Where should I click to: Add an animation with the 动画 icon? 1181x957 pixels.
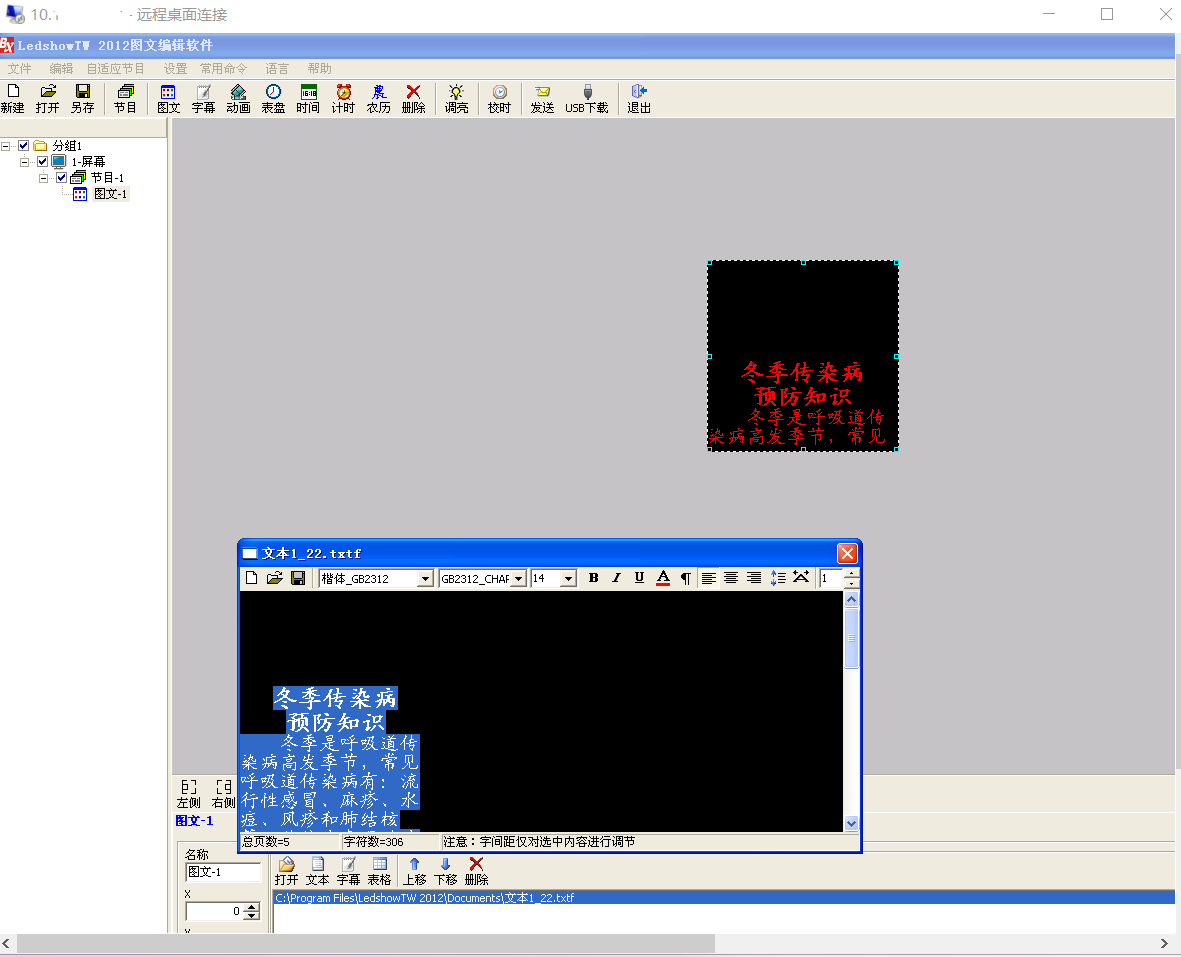coord(238,99)
